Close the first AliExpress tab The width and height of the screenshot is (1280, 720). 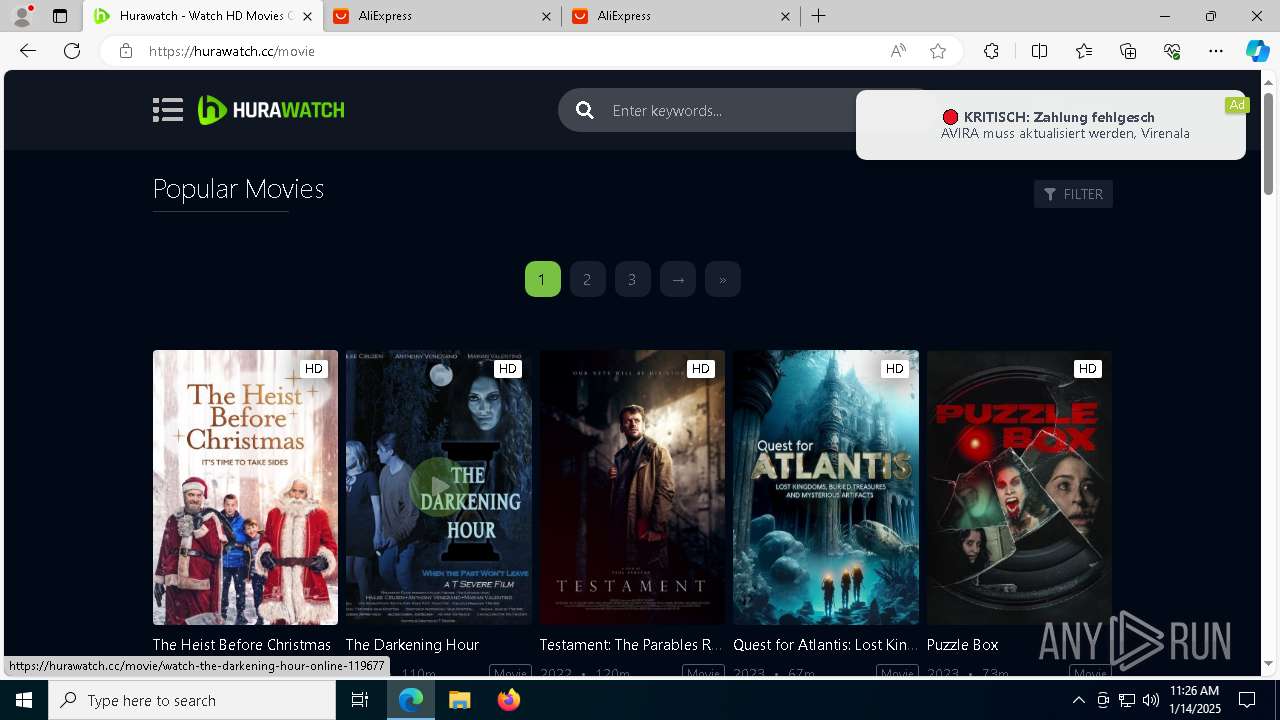[546, 16]
